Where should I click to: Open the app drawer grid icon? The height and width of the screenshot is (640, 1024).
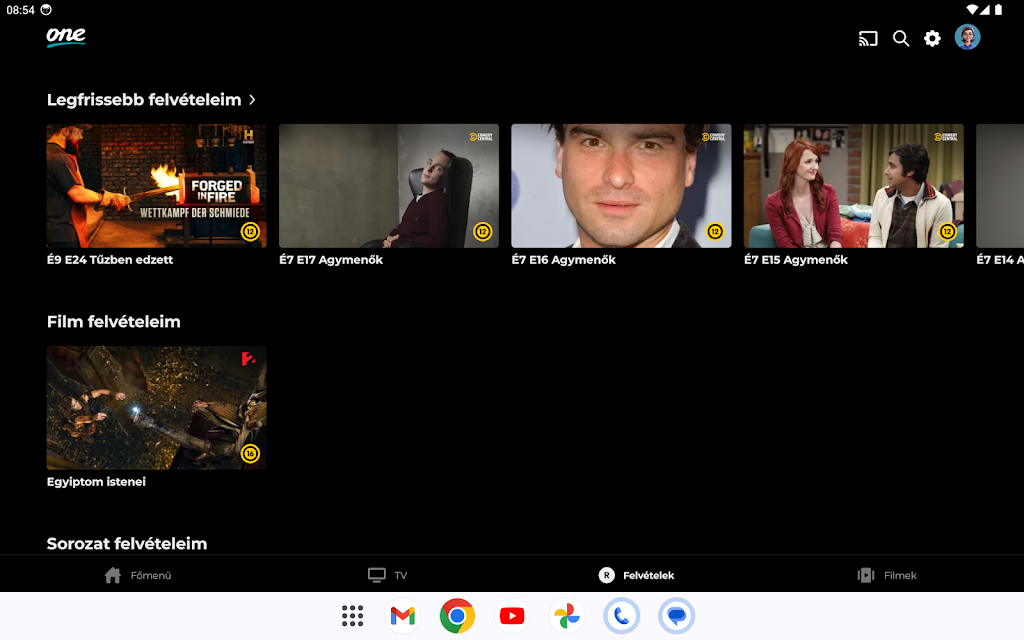coord(352,616)
